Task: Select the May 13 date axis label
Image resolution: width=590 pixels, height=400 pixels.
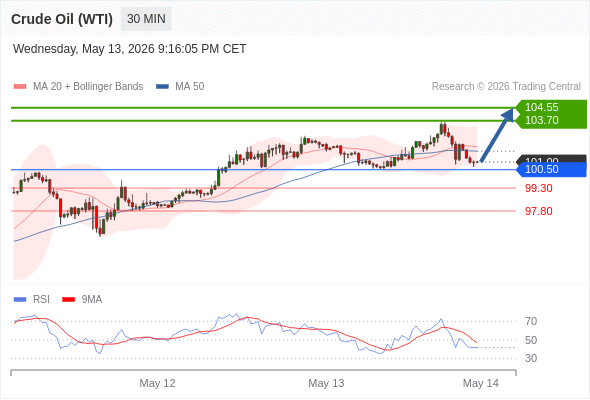Action: pos(326,383)
